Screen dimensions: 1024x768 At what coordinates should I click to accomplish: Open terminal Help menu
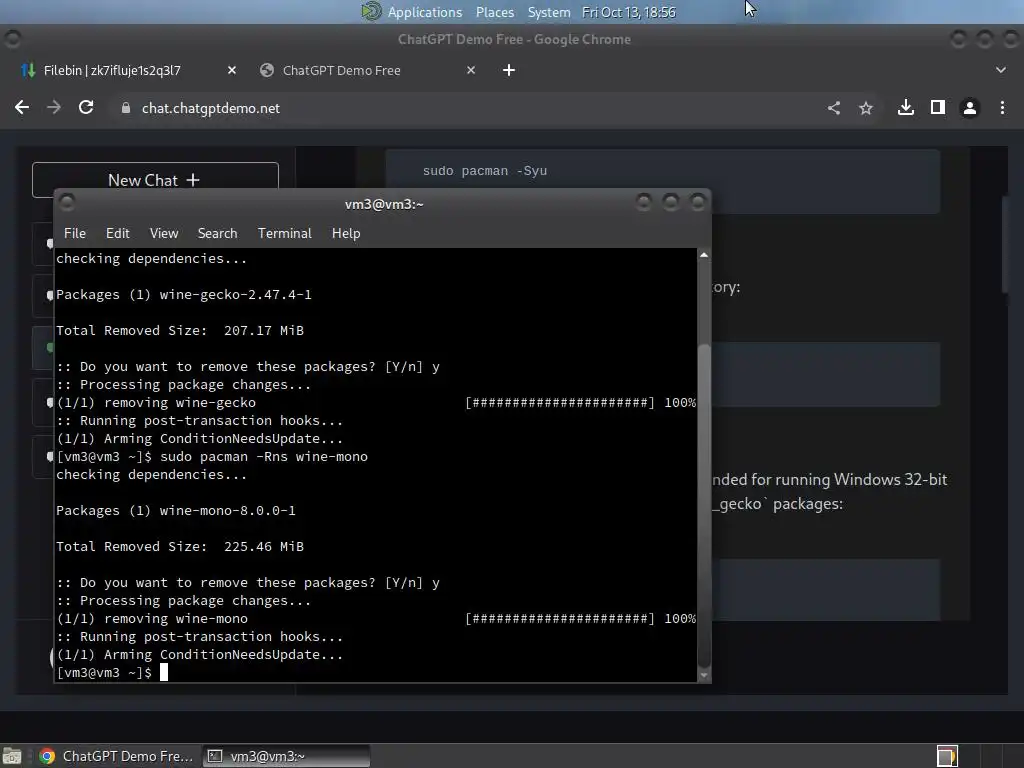coord(346,233)
